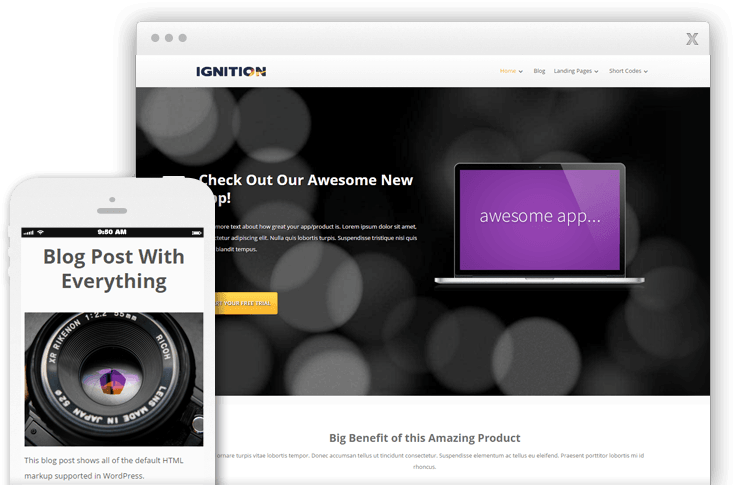Select the Home menu item
Viewport: 735px width, 485px height.
(508, 71)
